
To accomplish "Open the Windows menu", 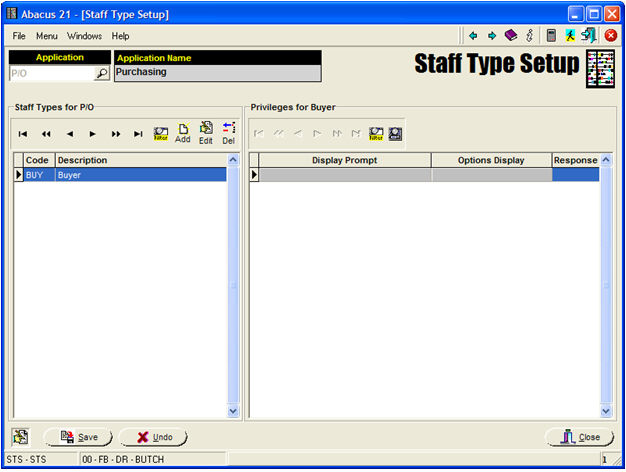I will (x=84, y=36).
